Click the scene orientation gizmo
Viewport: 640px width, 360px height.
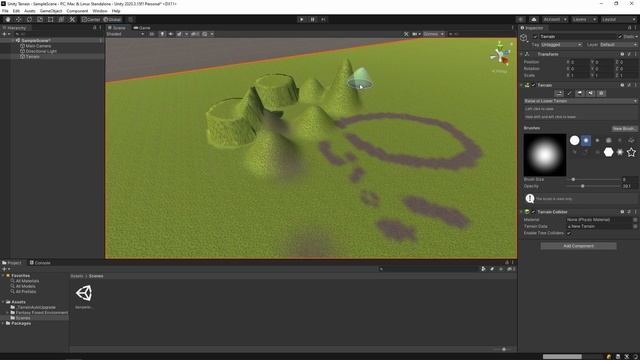500,54
